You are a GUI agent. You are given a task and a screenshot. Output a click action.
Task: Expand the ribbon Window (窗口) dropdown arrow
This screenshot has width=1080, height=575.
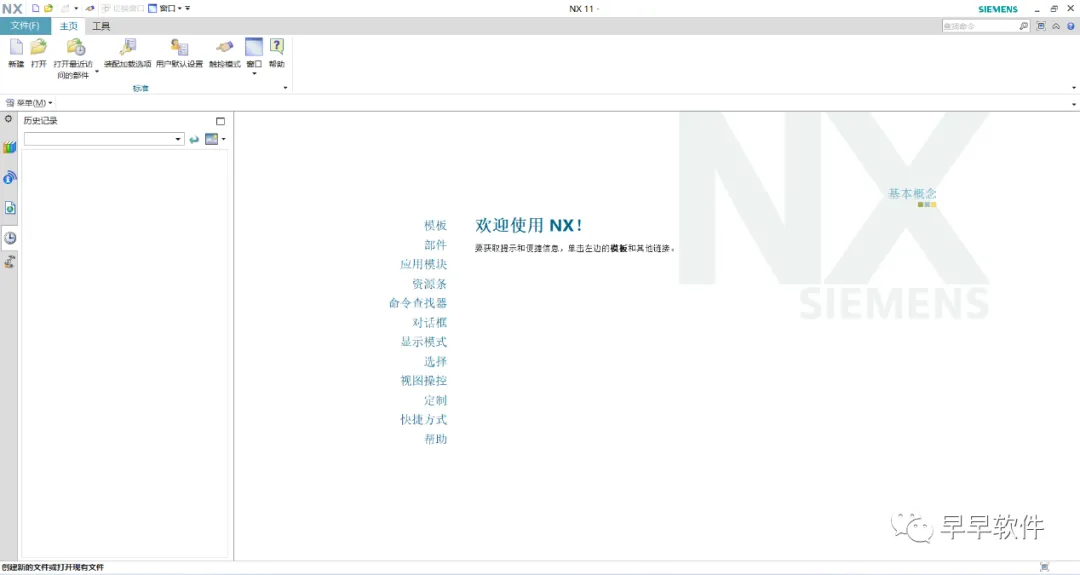point(254,74)
